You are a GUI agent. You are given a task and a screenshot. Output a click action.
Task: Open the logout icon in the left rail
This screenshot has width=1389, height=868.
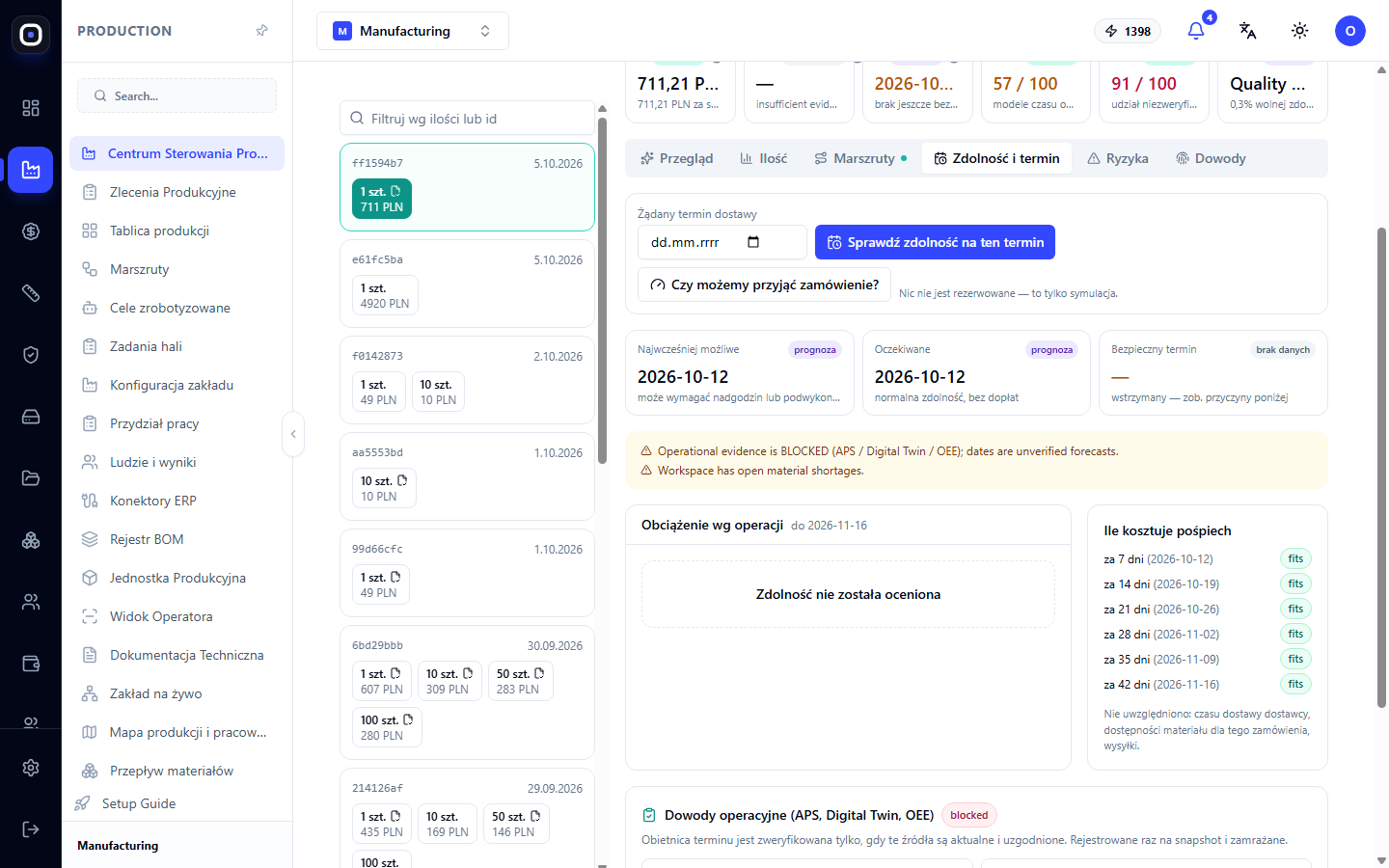[31, 829]
